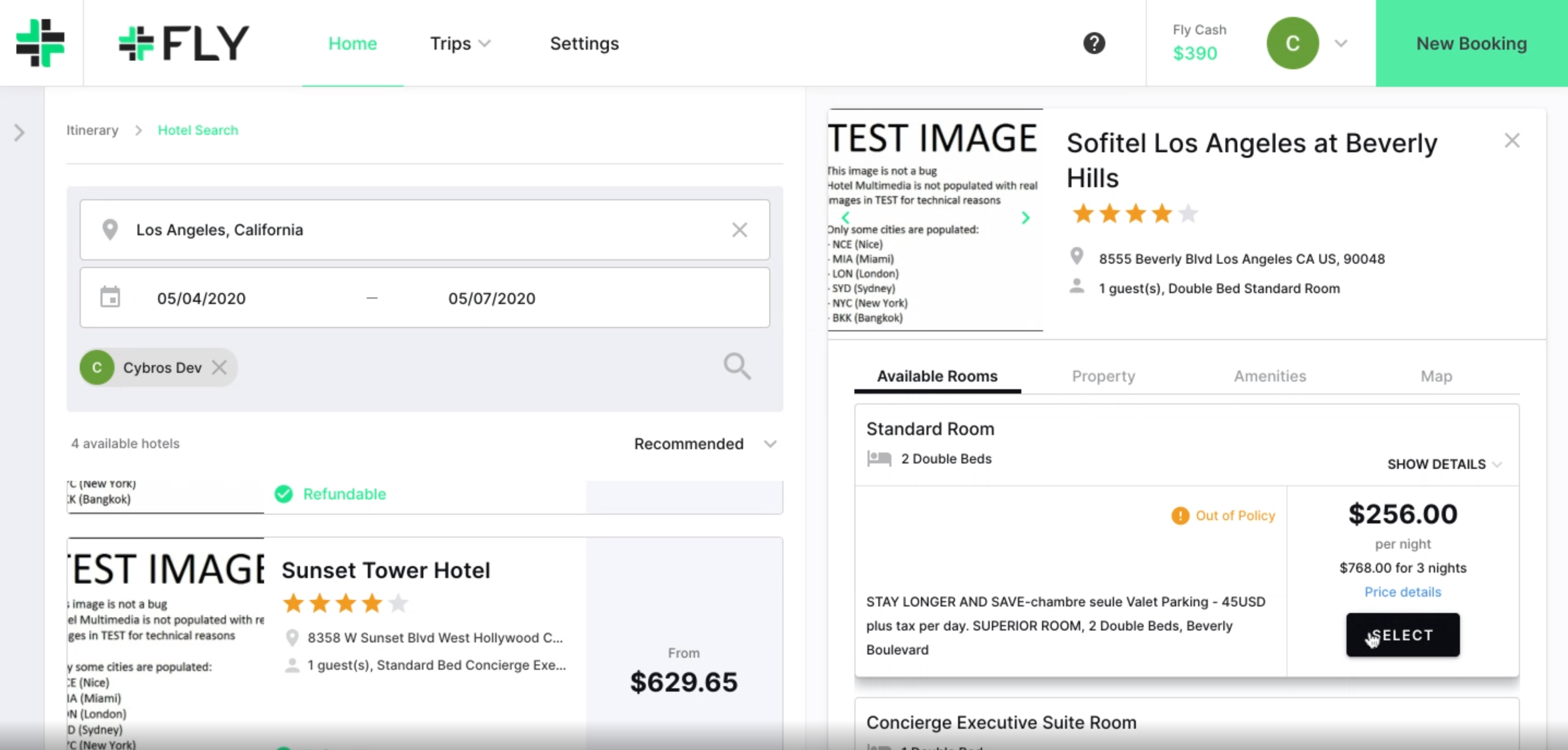Screen dimensions: 1568x750
Task: Go to Settings in the top navigation
Action: click(584, 43)
